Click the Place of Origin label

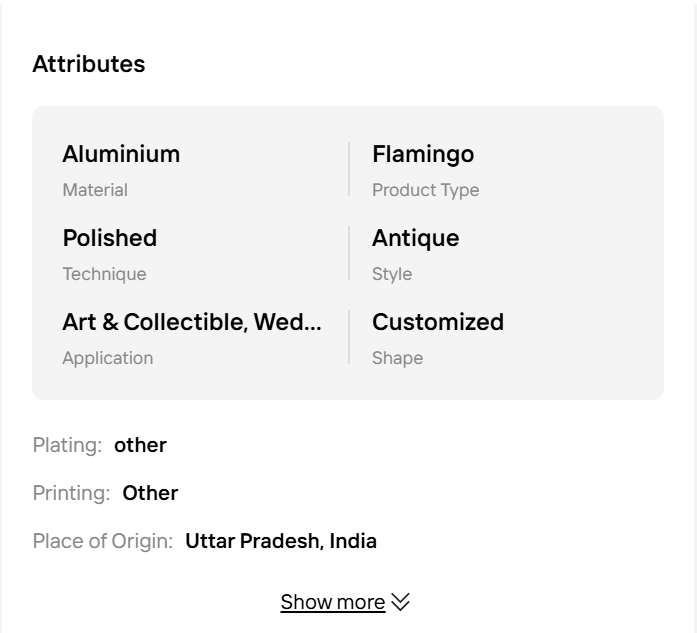pyautogui.click(x=102, y=541)
